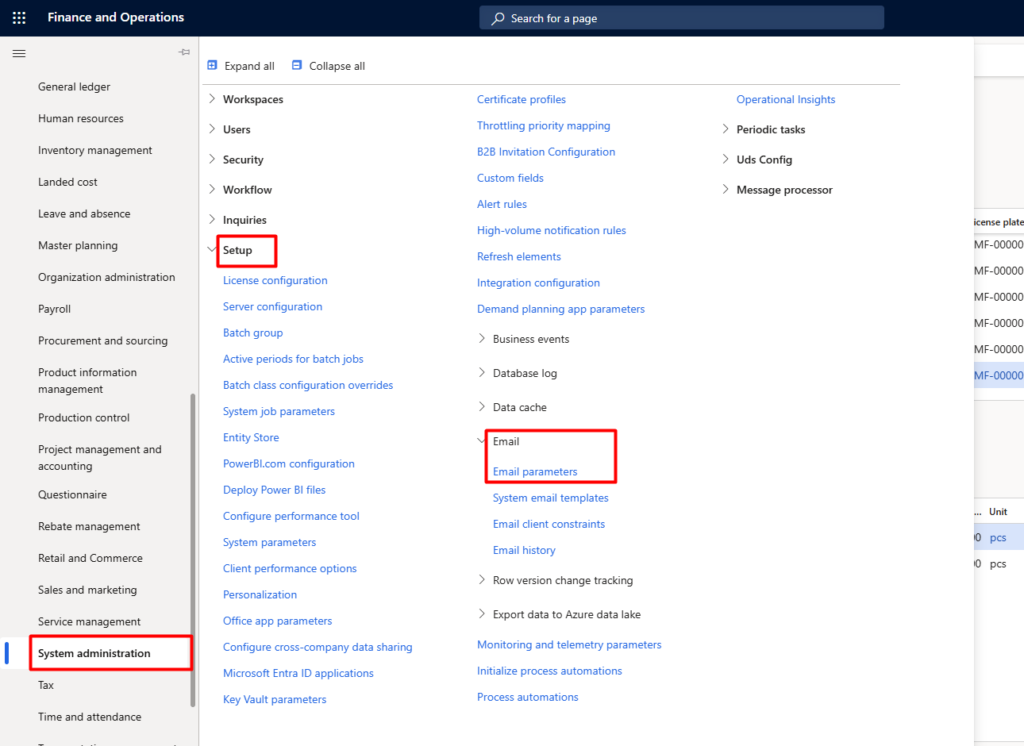Open Email parameters link

[x=535, y=472]
